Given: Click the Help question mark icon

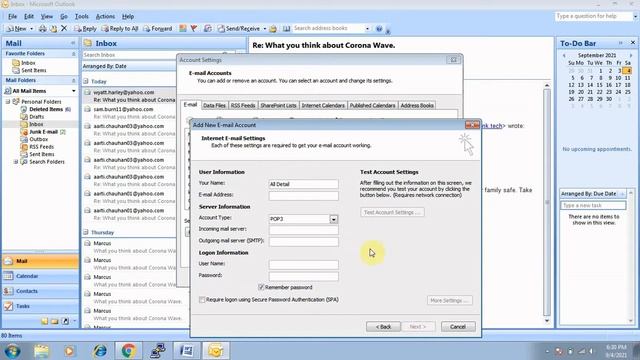Looking at the screenshot, I should (379, 29).
